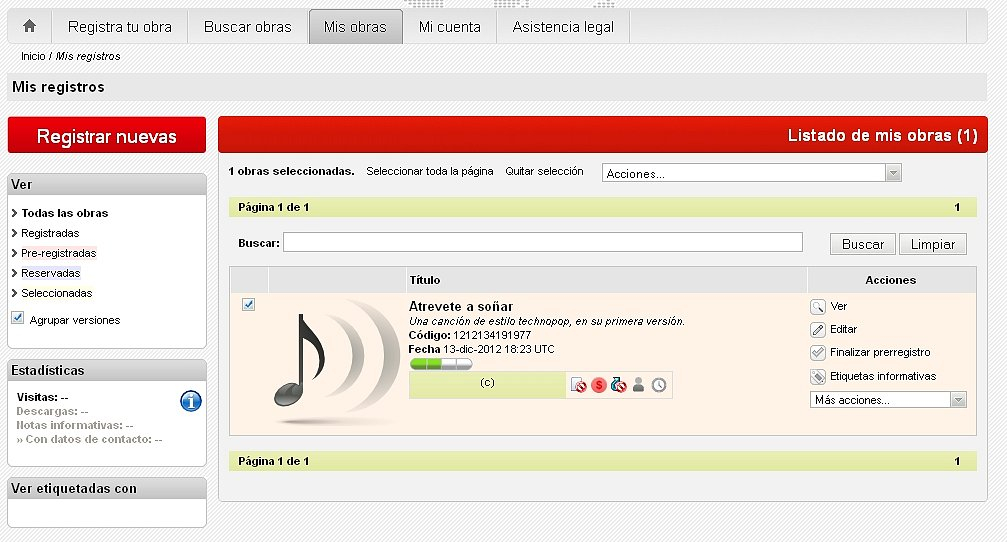
Task: Click the Fecha 13-dic-2012 18:23 UTC text
Action: click(481, 349)
